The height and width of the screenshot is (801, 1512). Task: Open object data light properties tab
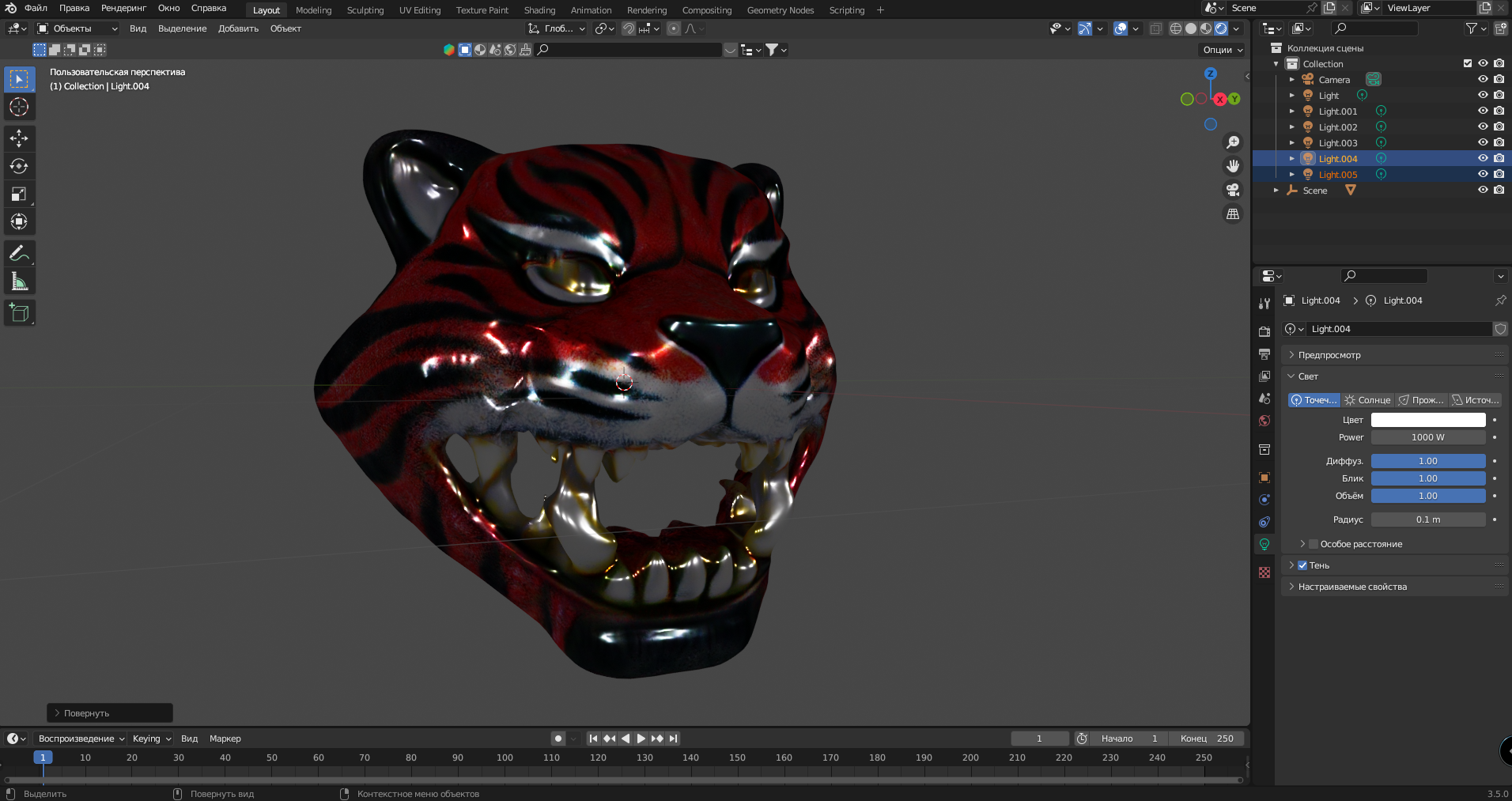point(1264,544)
